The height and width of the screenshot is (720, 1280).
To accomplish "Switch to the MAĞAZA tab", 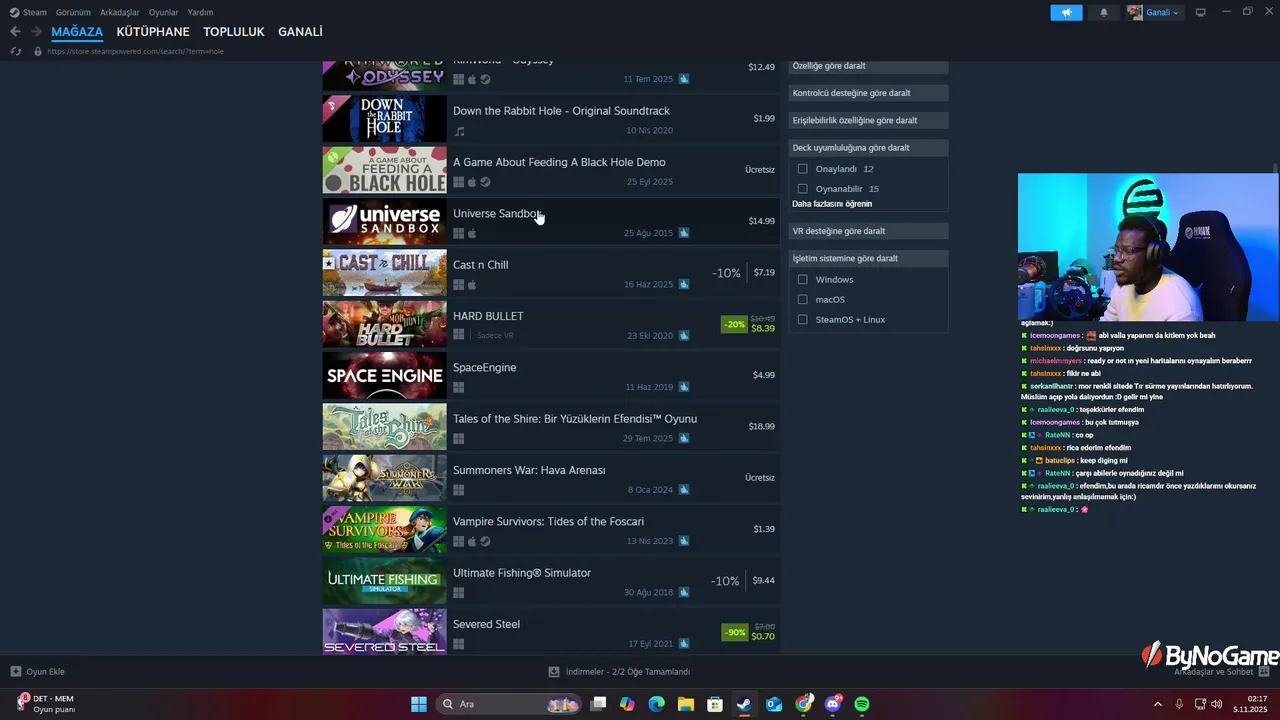I will [77, 32].
